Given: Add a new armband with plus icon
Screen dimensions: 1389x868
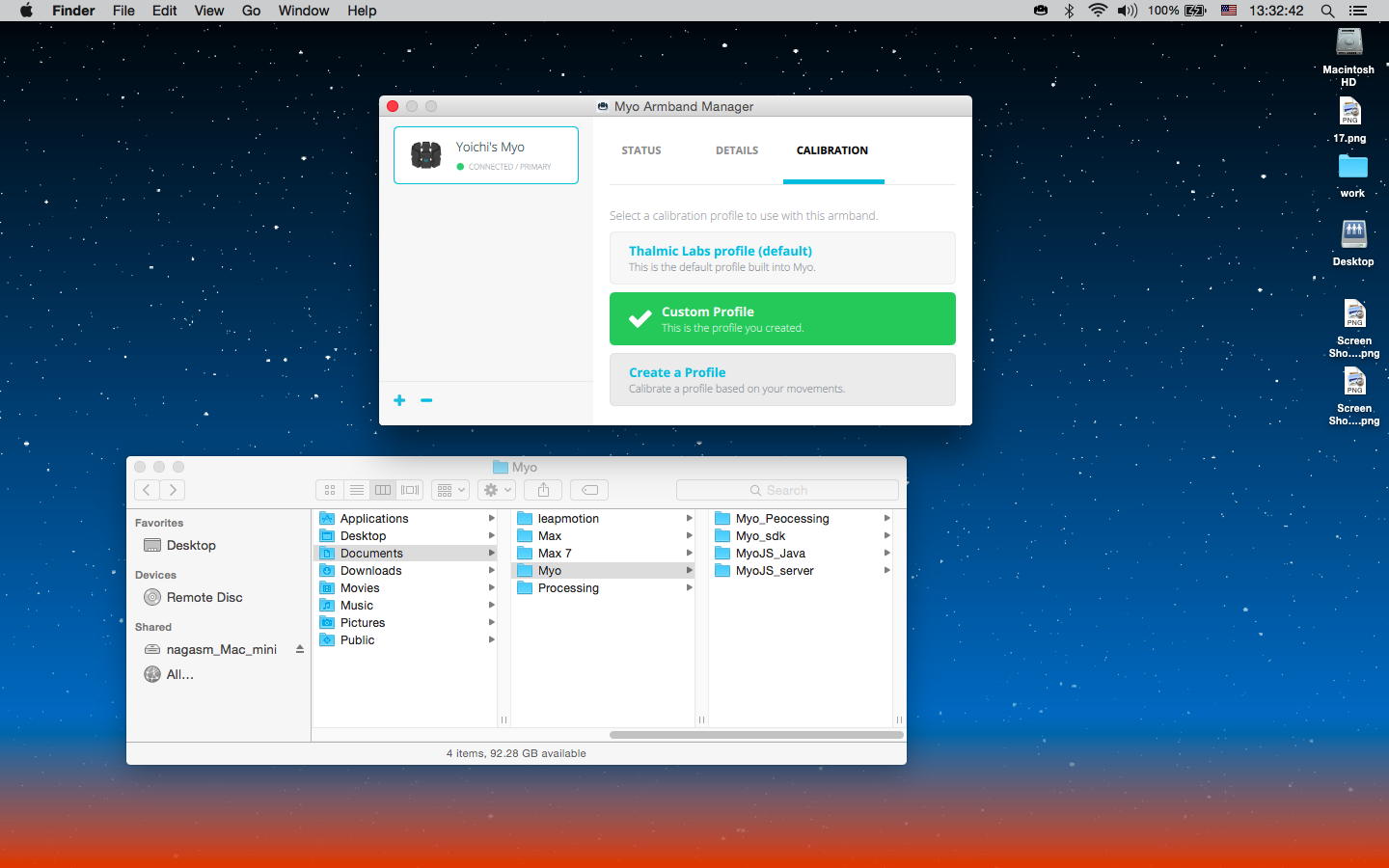Looking at the screenshot, I should pos(399,400).
